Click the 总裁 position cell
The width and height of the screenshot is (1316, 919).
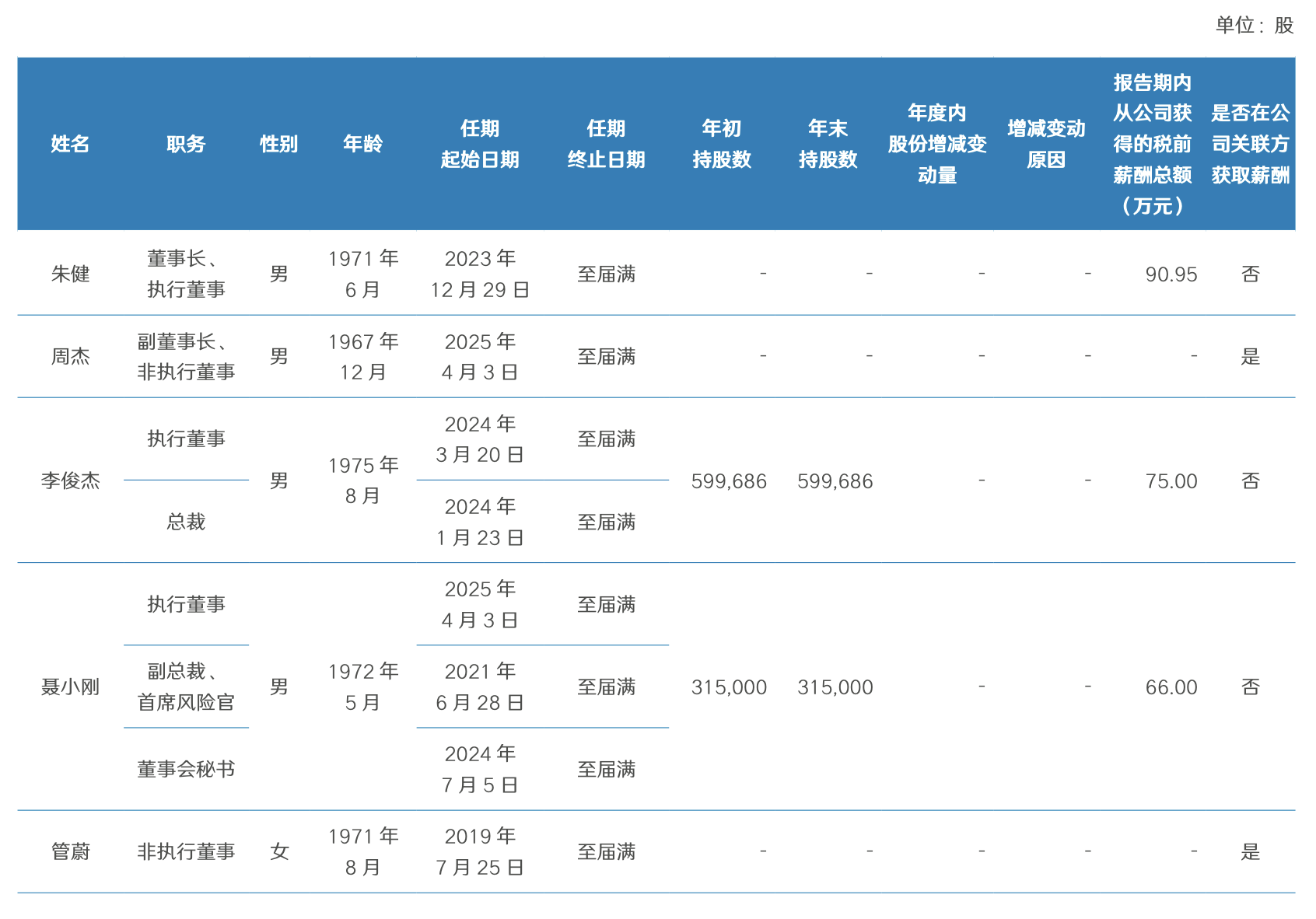click(186, 522)
